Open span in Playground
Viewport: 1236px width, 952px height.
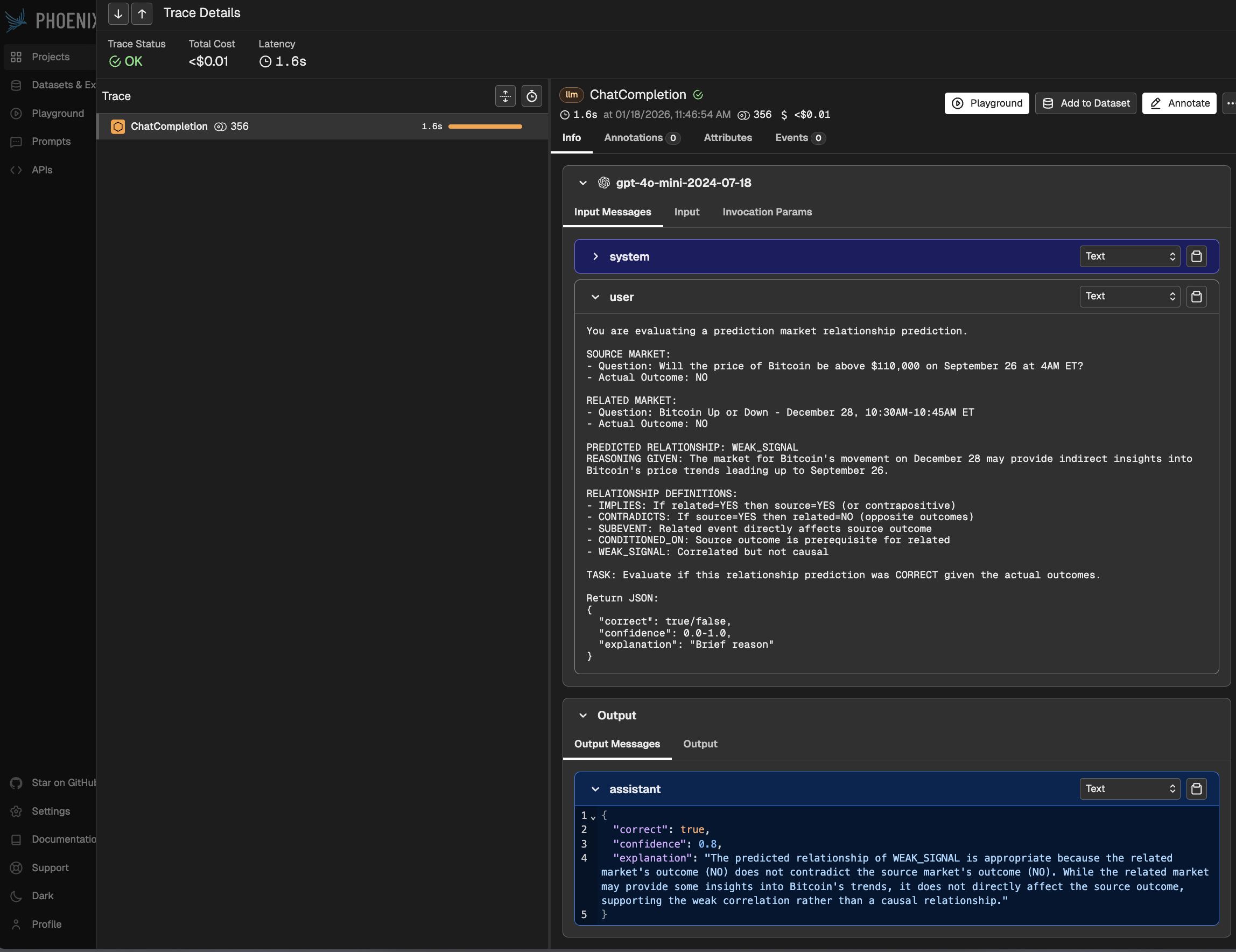pyautogui.click(x=986, y=103)
